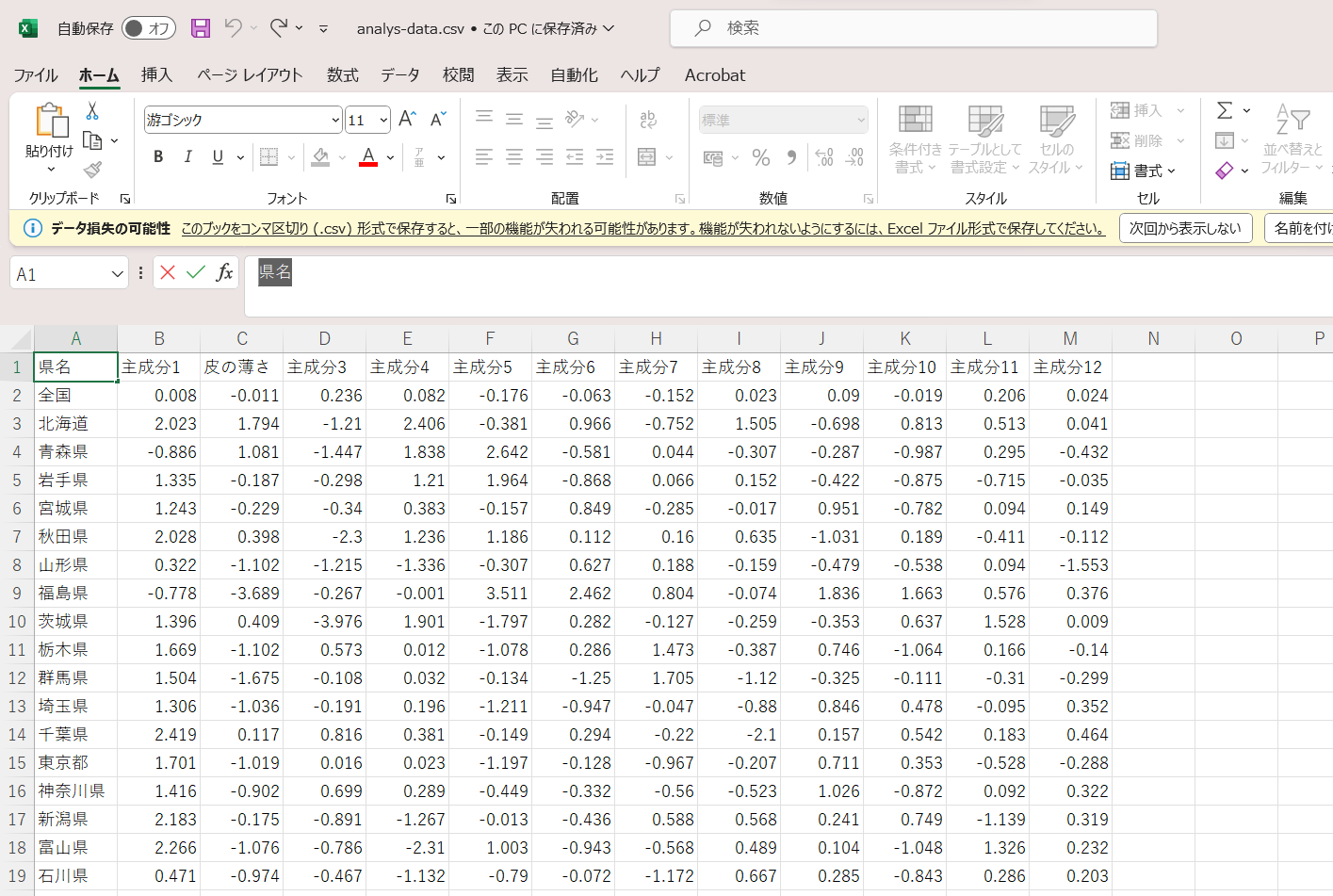Screen dimensions: 1333x896
Task: Click the Wrap Text icon
Action: pos(648,120)
